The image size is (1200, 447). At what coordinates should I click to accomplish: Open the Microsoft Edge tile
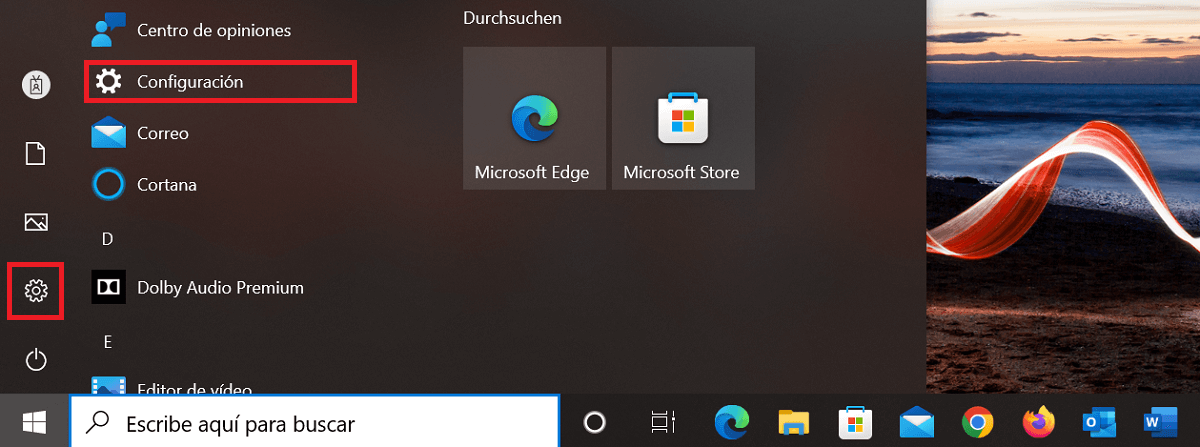click(534, 118)
